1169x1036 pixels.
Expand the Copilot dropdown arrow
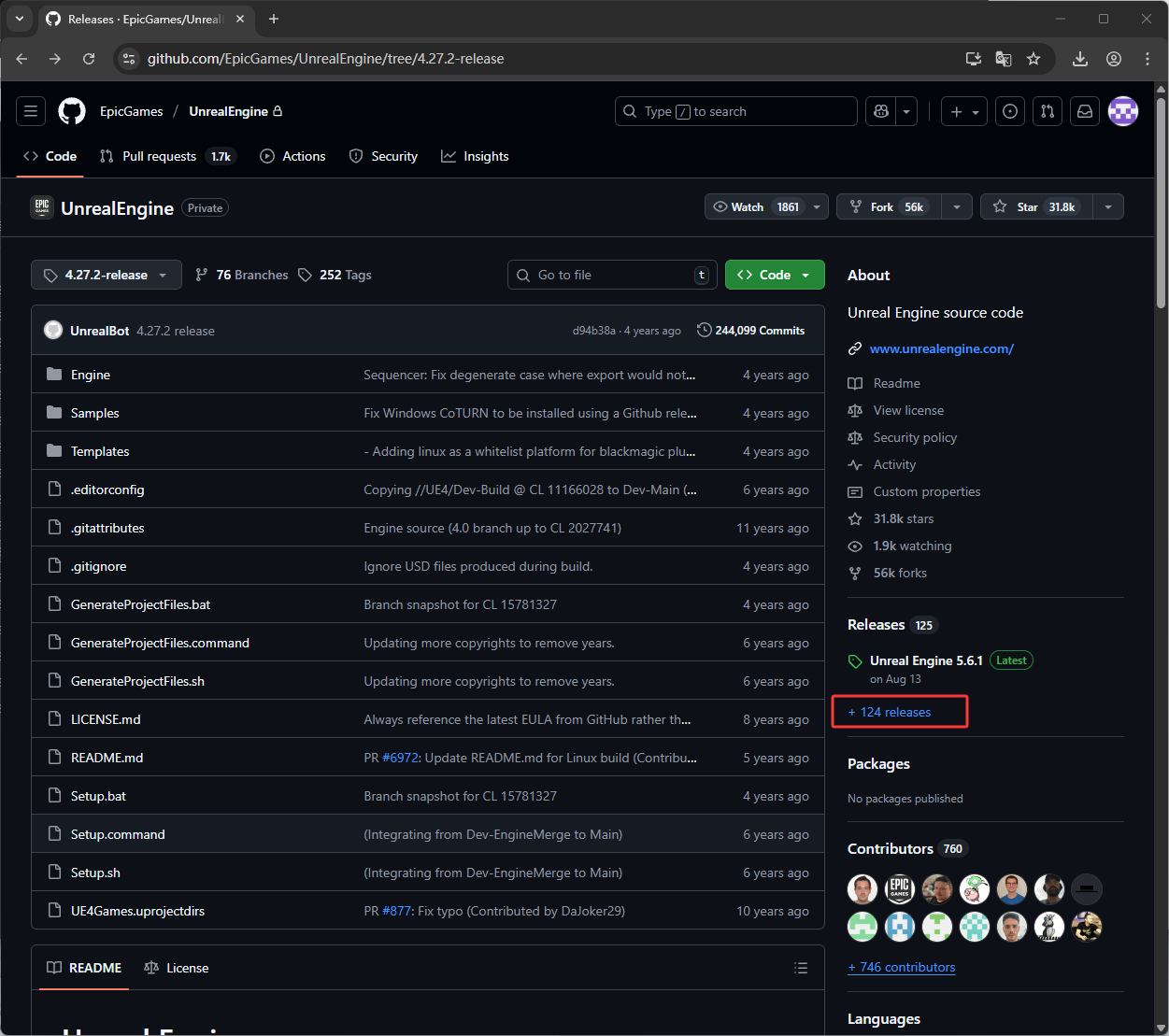[x=906, y=111]
